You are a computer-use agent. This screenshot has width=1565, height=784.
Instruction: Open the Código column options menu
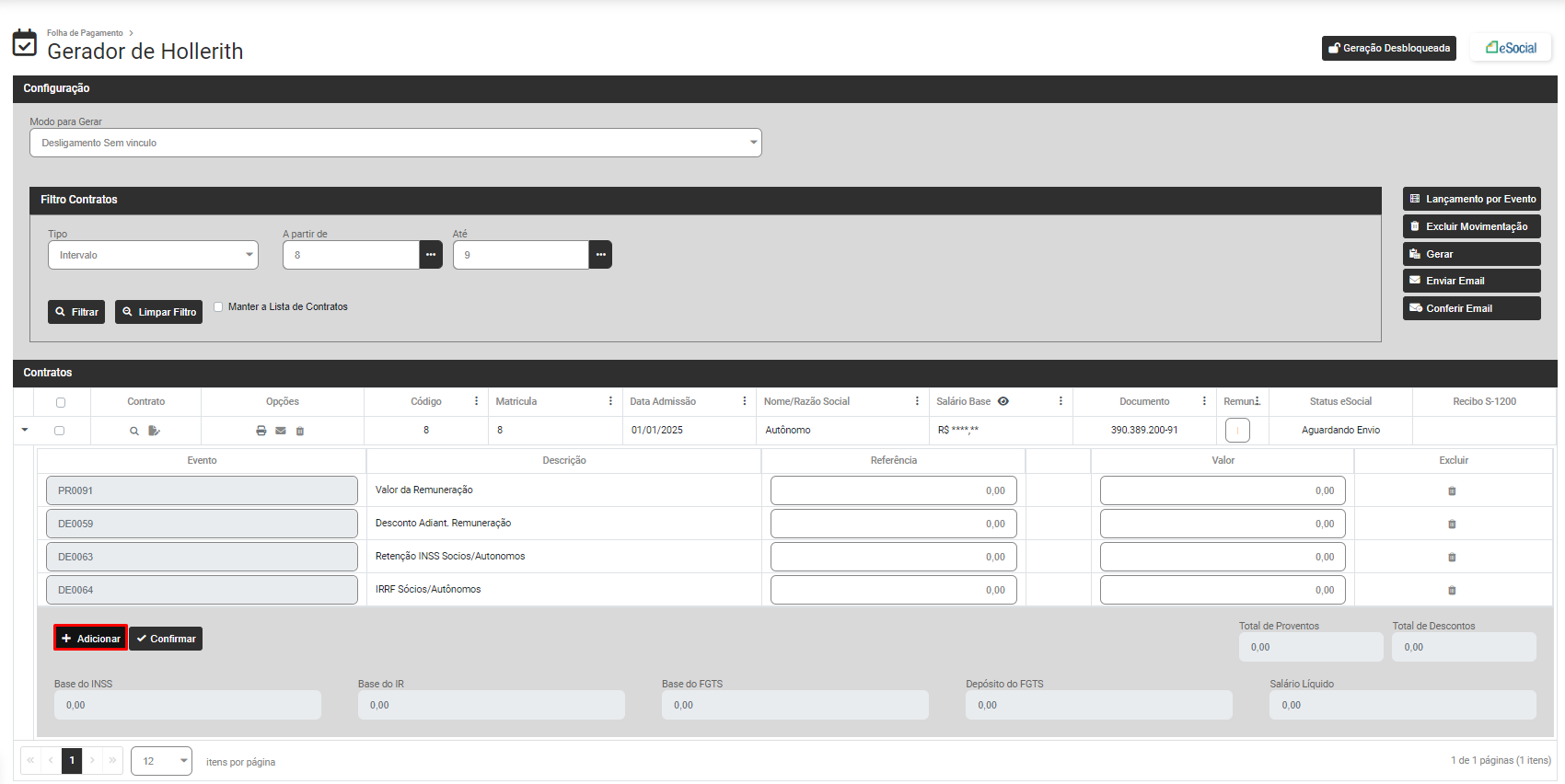[476, 401]
